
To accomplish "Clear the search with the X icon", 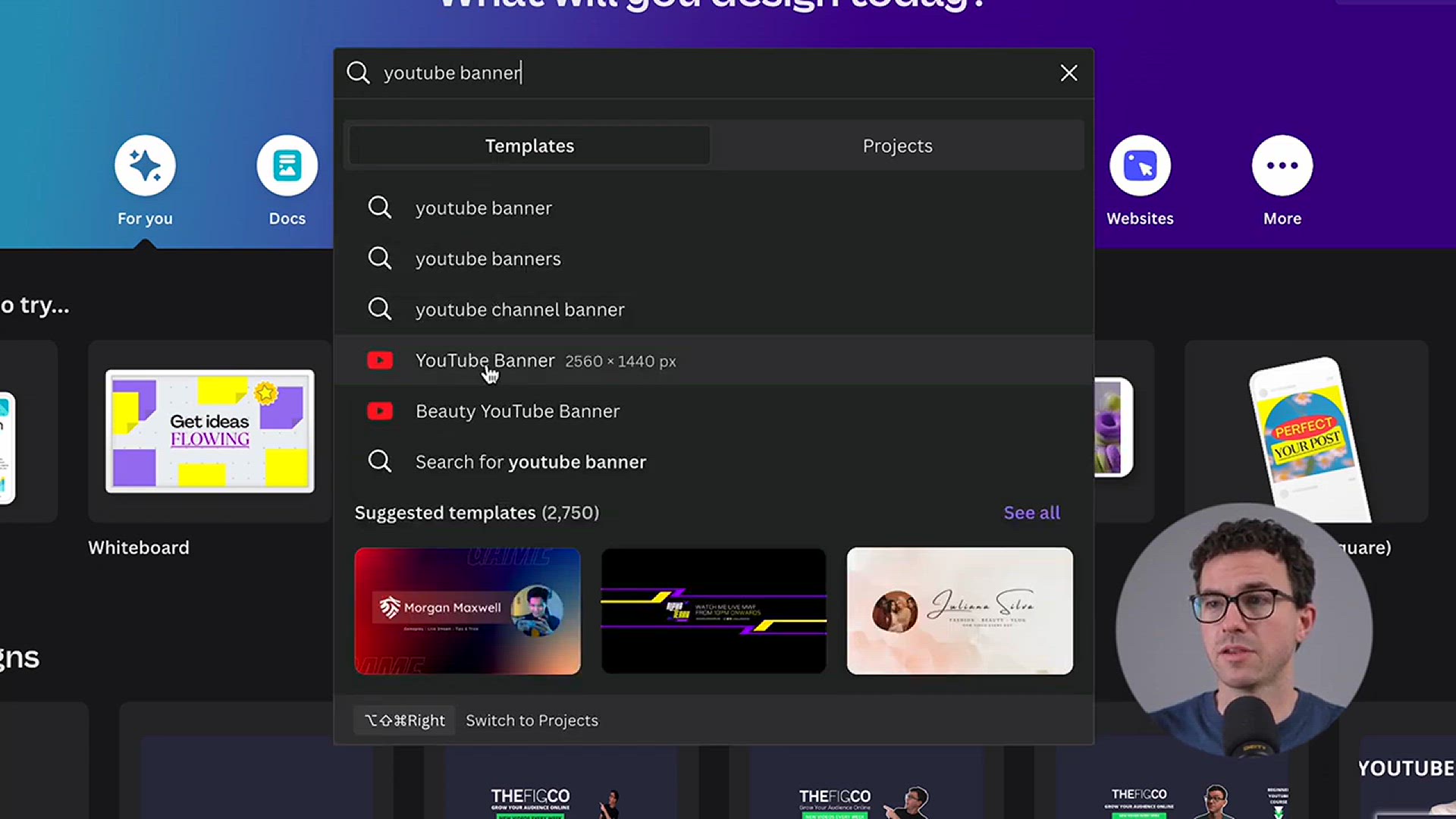I will pyautogui.click(x=1068, y=73).
